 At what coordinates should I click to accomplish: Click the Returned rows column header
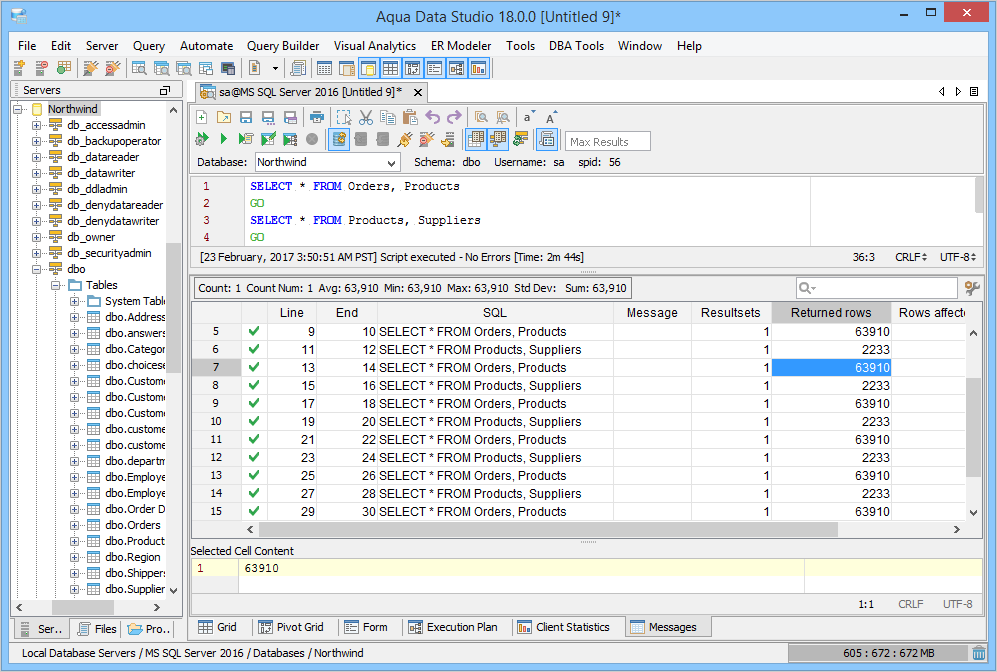830,313
